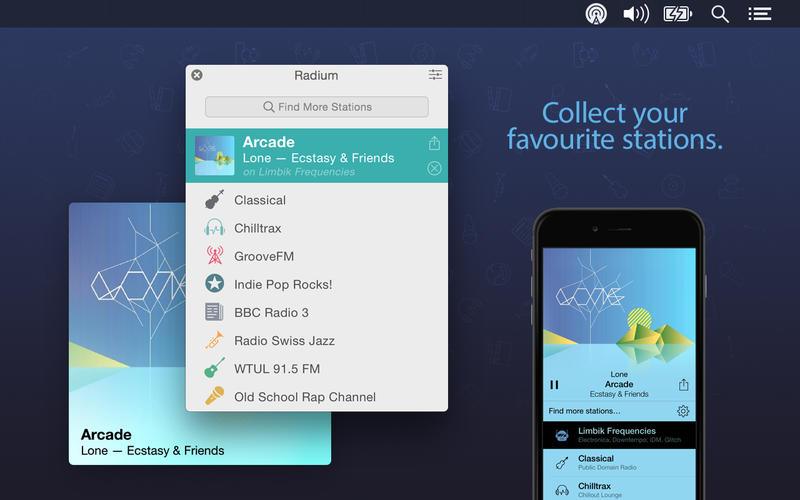Screen dimensions: 800x500
Task: Open Radium menu bar broadcast icon
Action: [x=596, y=14]
